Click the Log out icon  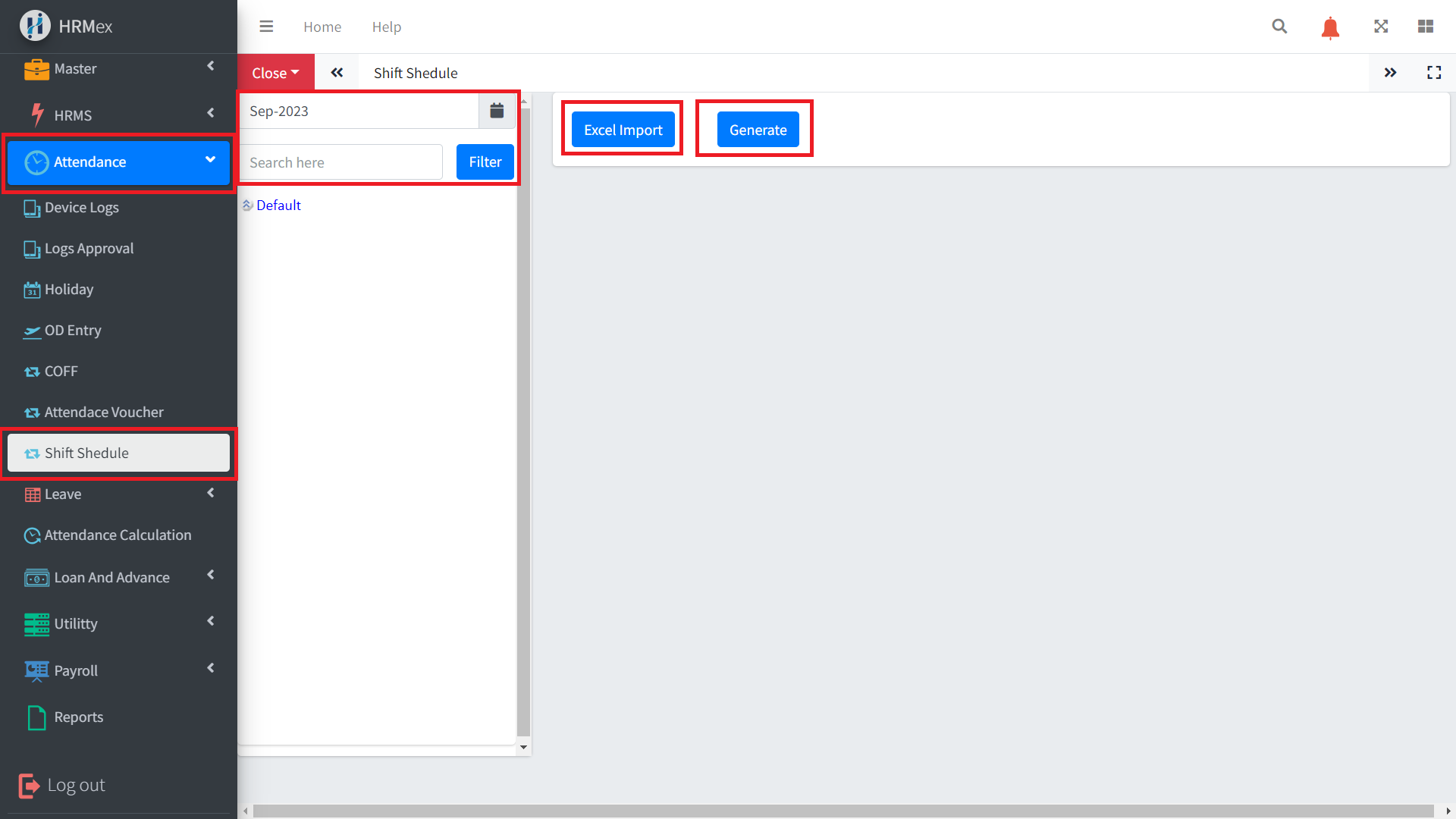(29, 786)
